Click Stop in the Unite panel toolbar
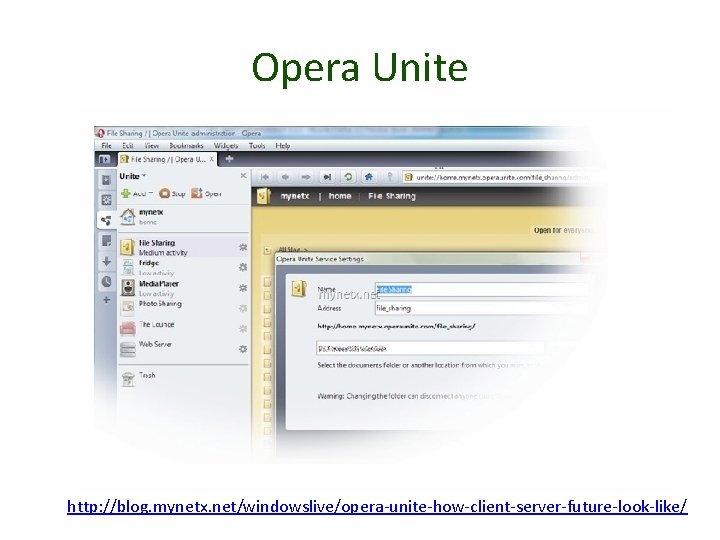The image size is (720, 540). [172, 193]
